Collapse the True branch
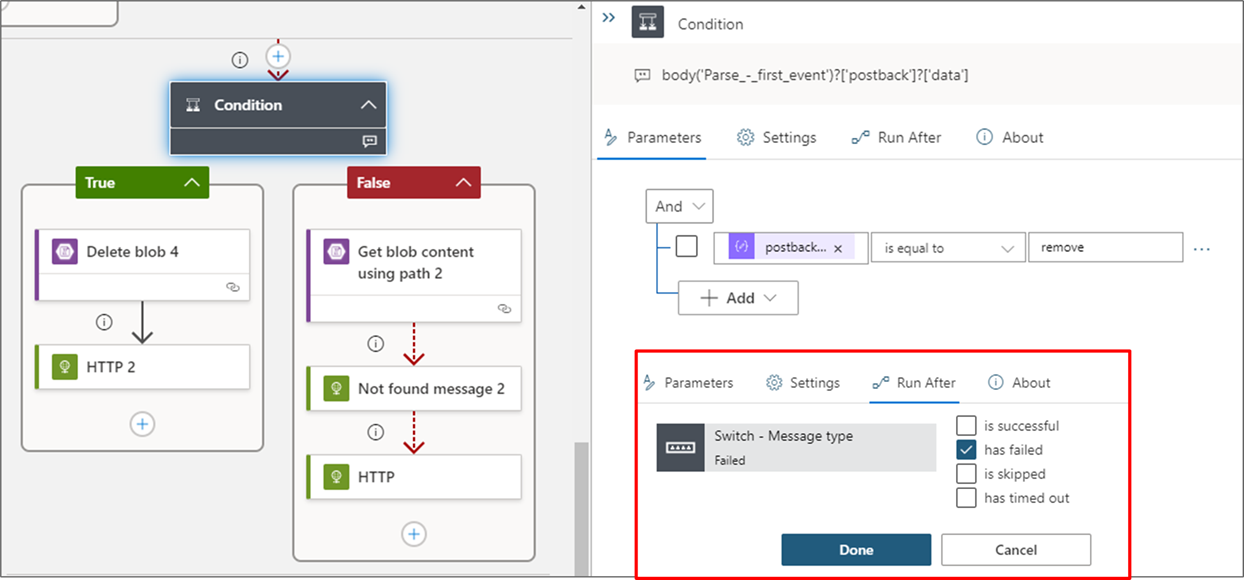 [192, 183]
